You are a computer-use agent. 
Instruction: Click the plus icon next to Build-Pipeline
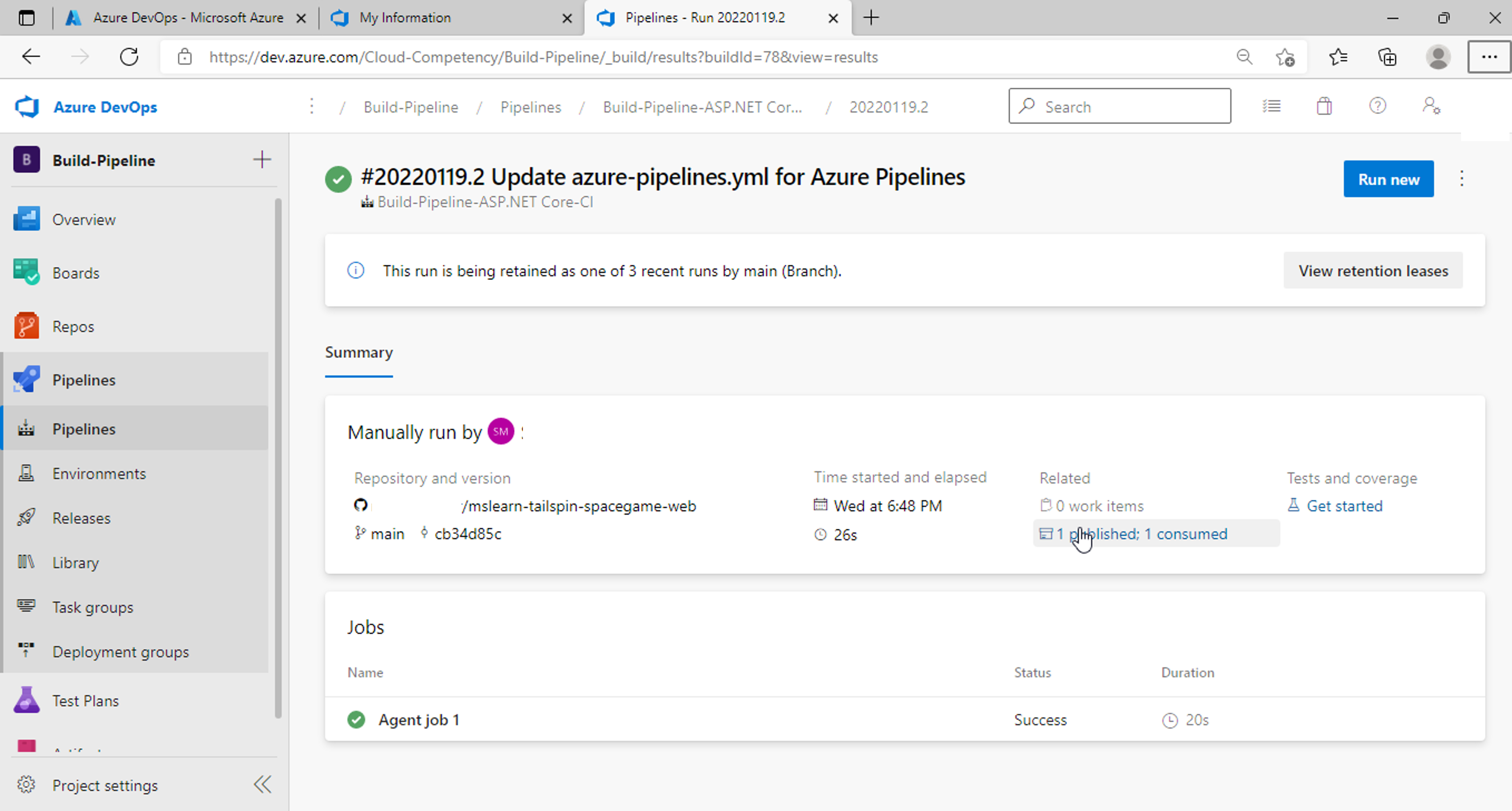(262, 160)
